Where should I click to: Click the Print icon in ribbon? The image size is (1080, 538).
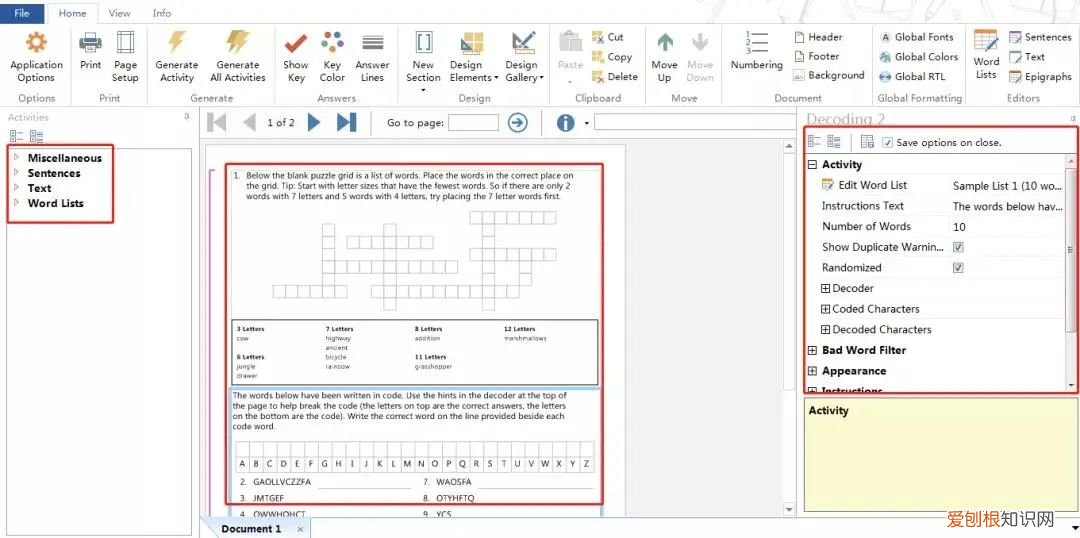[x=90, y=44]
